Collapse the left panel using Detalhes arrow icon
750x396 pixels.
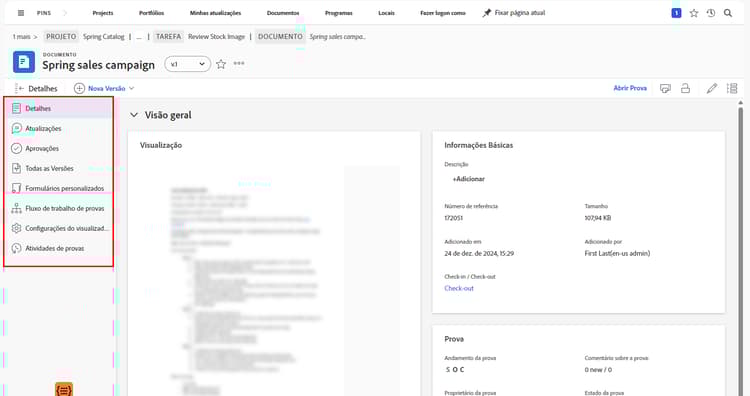19,88
